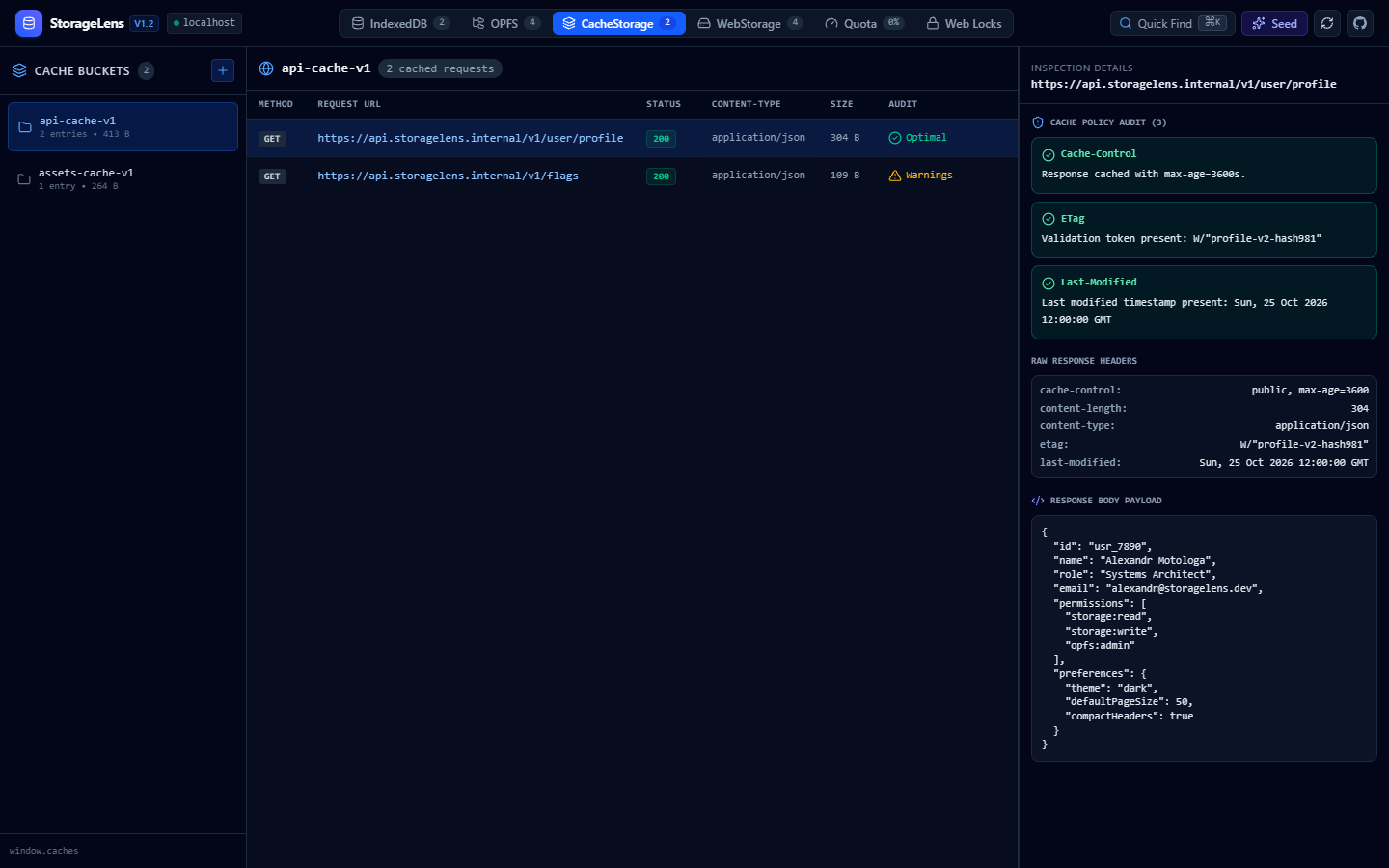Select the api-cache-v1 bucket
This screenshot has width=1389, height=868.
pyautogui.click(x=123, y=126)
